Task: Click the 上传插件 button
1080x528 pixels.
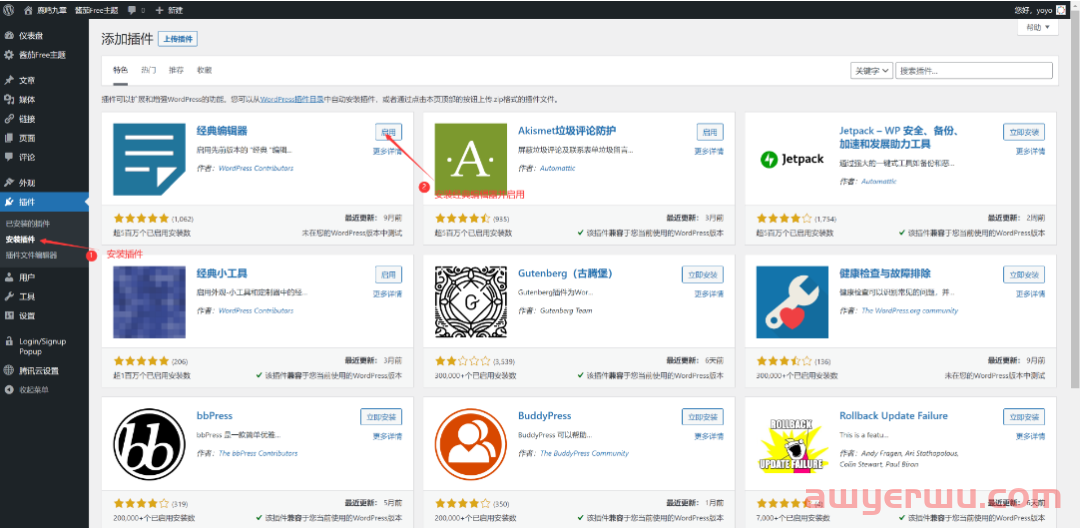Action: (x=178, y=39)
